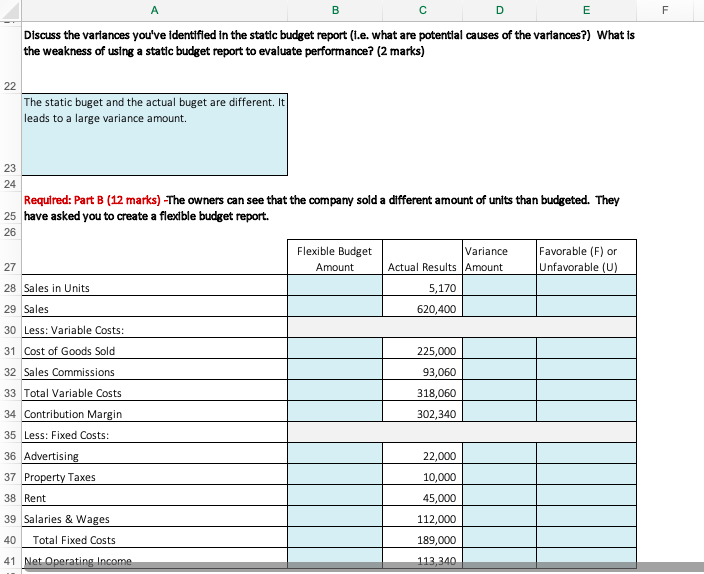This screenshot has height=574, width=704.
Task: Select column F header
Action: (665, 10)
